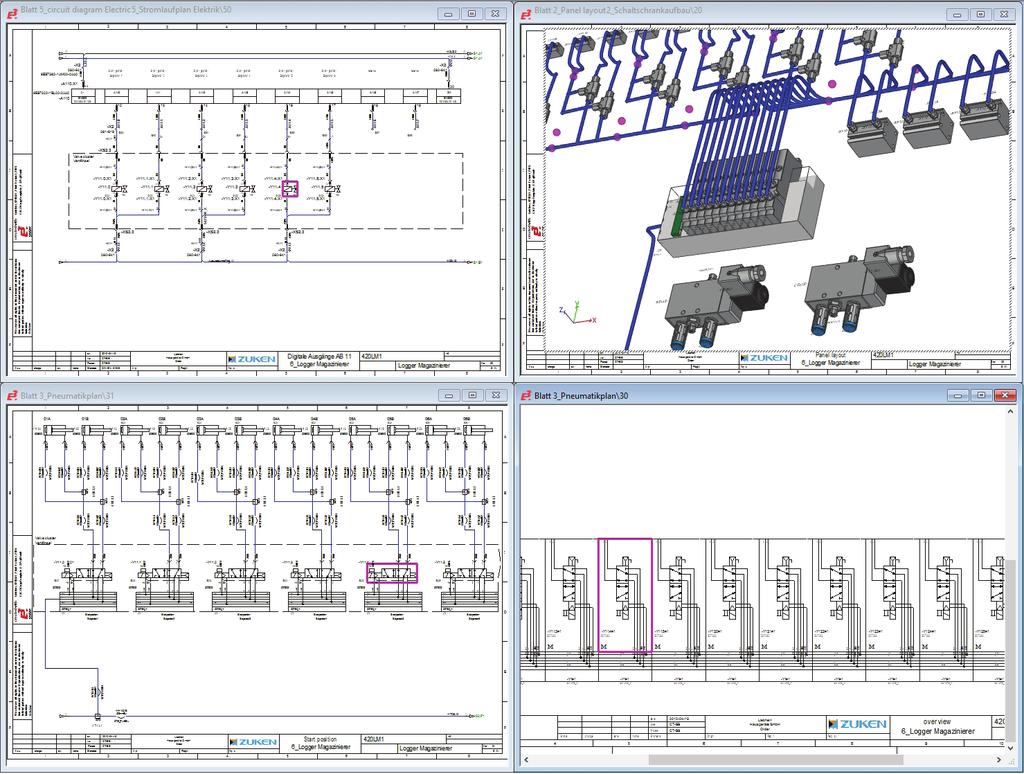
Task: Click the scroll-right arrow in the Pneumatikplan\30 window
Action: 999,760
